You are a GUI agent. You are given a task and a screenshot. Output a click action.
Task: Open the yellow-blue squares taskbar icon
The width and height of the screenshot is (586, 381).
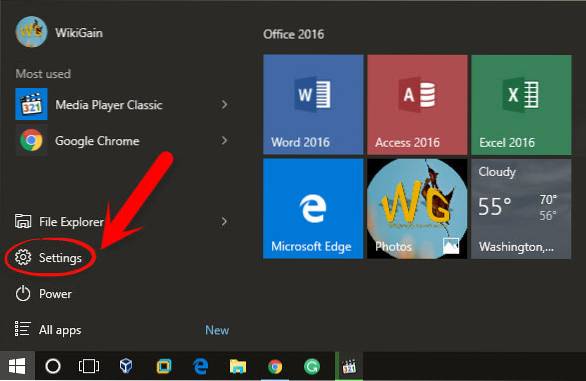[x=164, y=366]
